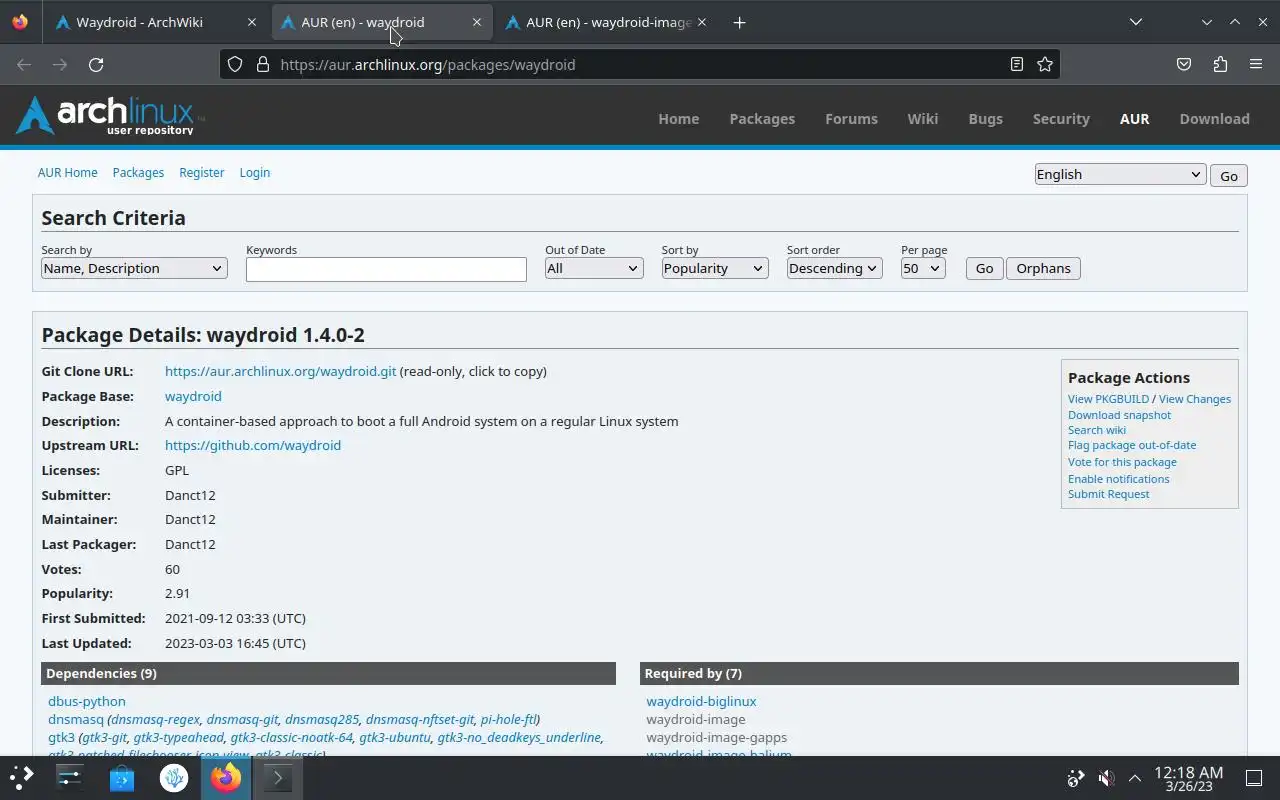Click Submit Request link
The image size is (1280, 800).
(1108, 494)
